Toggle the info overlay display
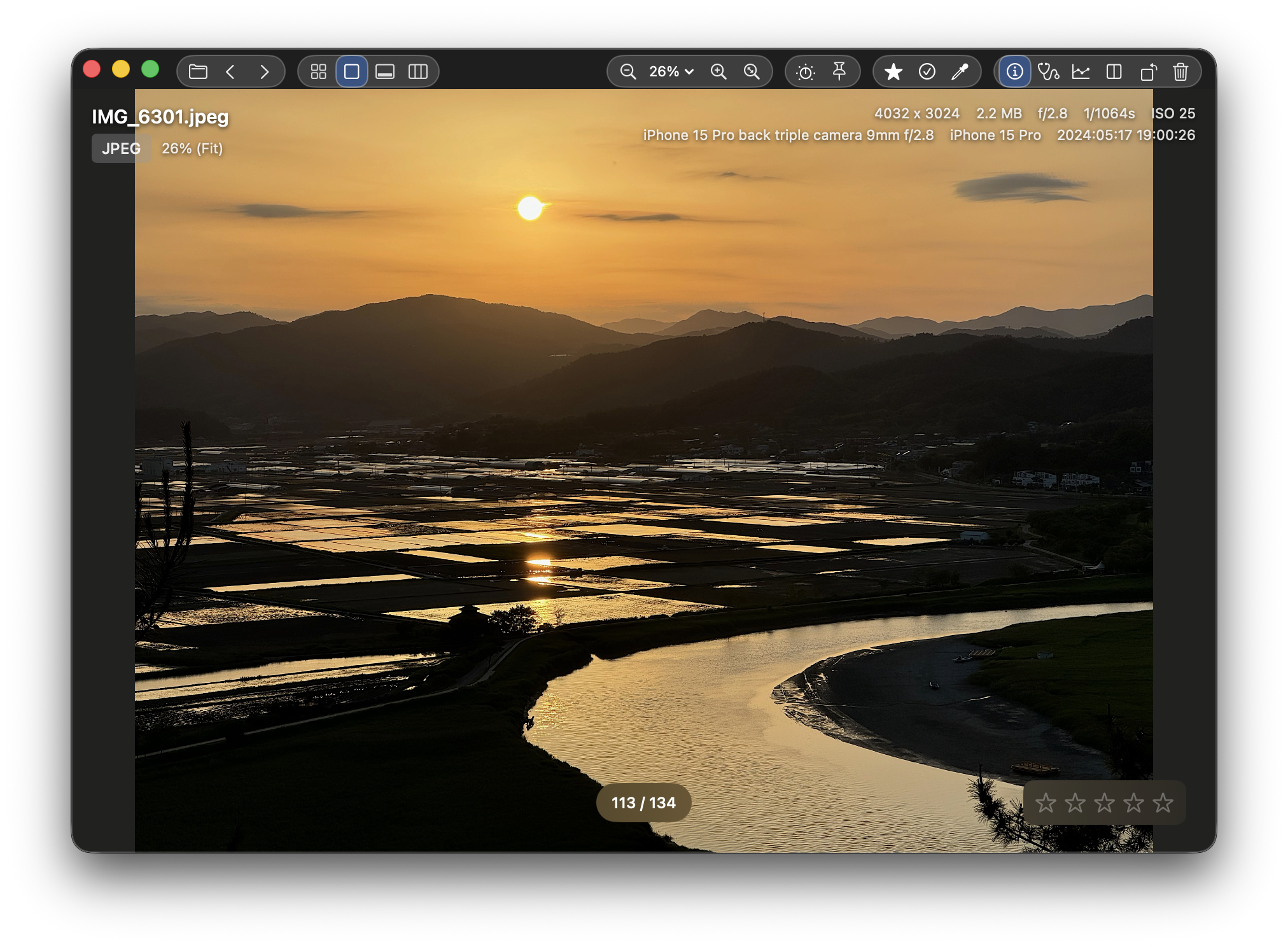 click(x=1014, y=71)
